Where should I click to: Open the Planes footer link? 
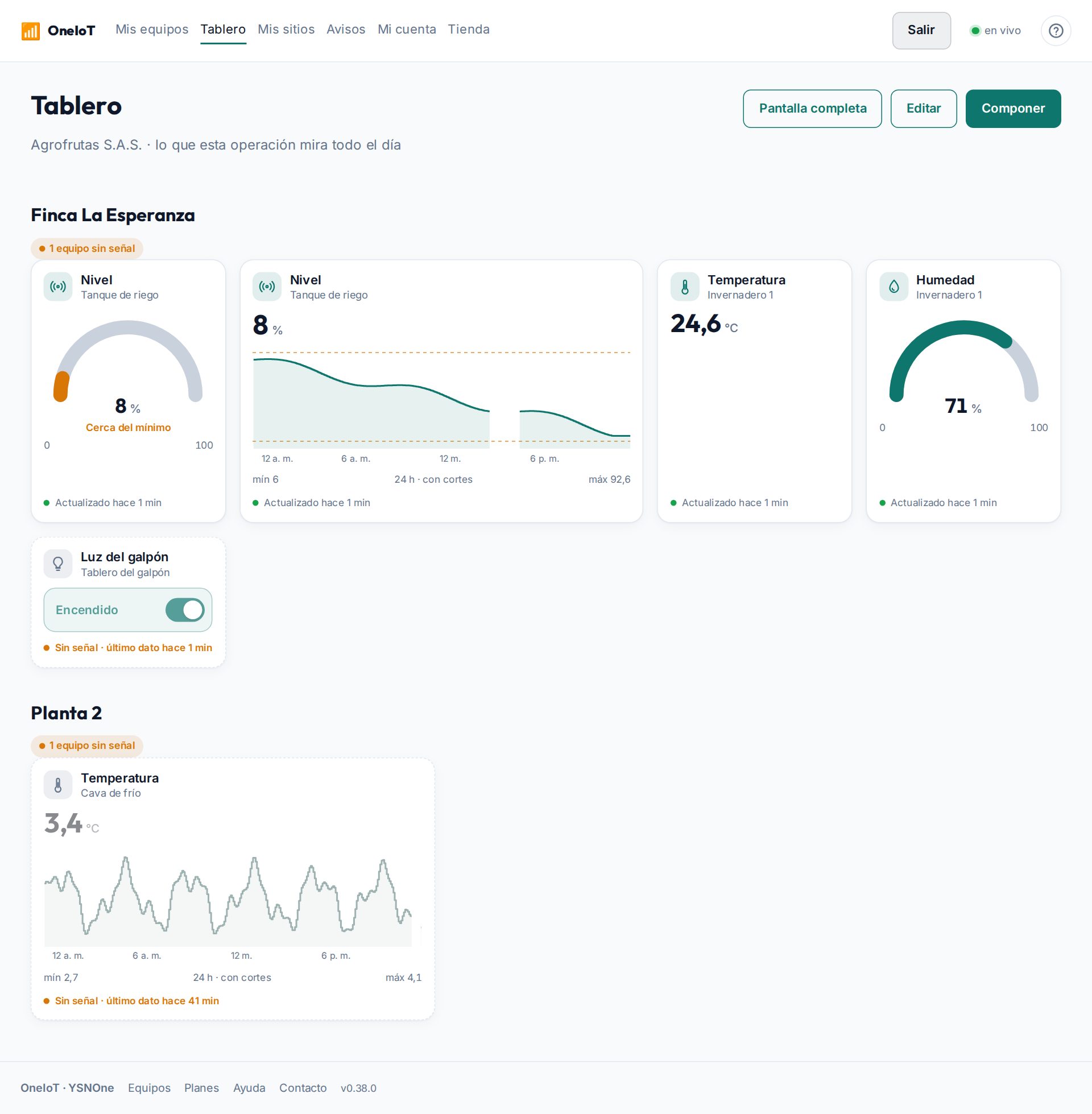[201, 1088]
